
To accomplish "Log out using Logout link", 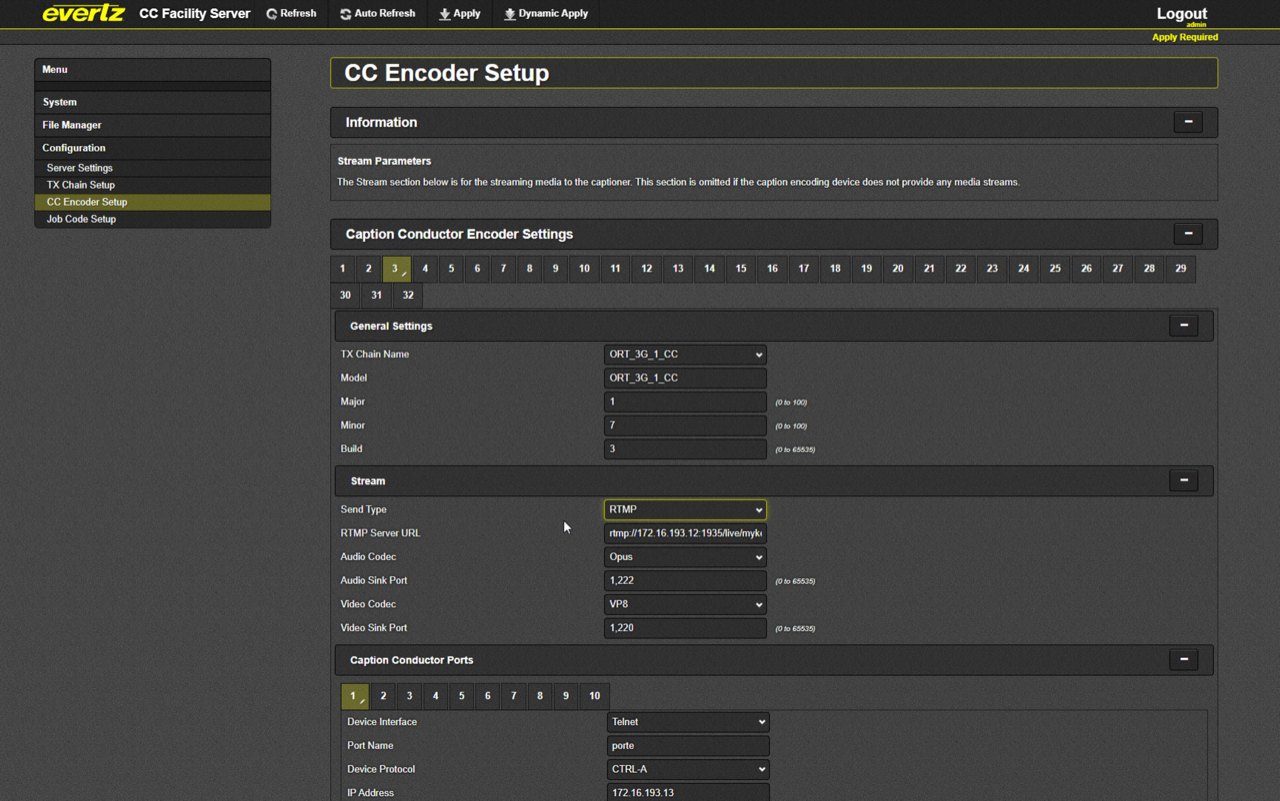I will 1181,14.
